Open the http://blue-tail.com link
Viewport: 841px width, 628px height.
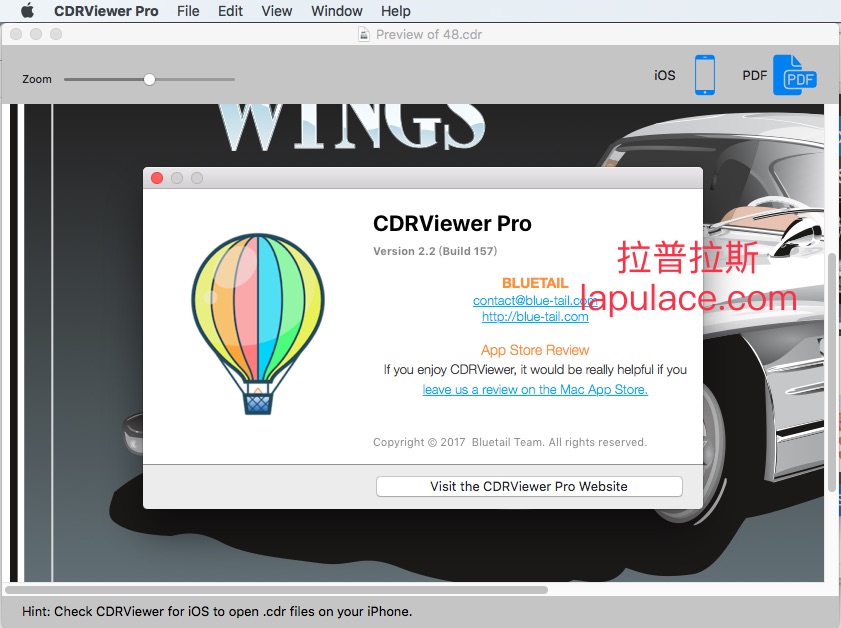(535, 316)
